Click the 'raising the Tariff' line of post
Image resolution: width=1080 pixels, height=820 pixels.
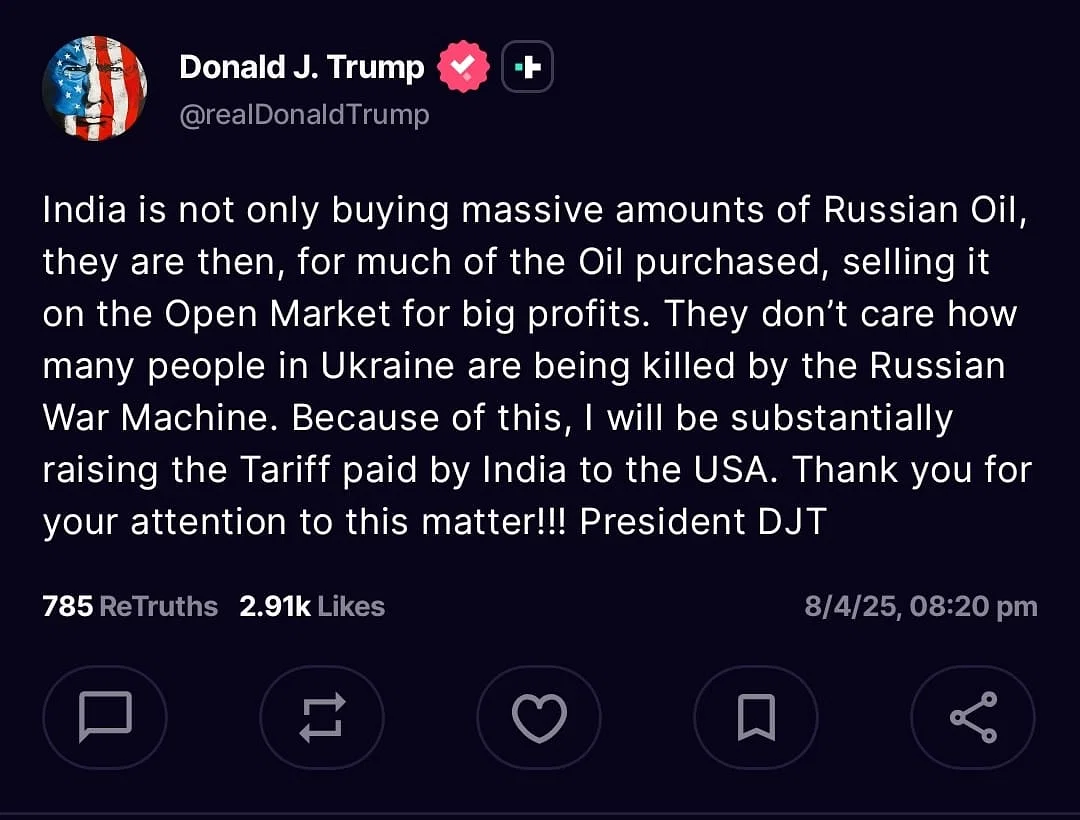click(x=535, y=470)
